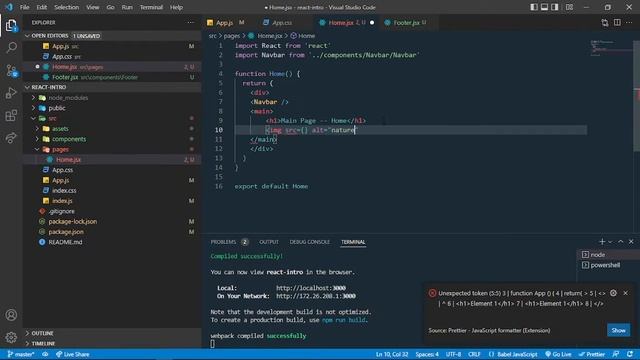Open the Source Control view icon

11,71
